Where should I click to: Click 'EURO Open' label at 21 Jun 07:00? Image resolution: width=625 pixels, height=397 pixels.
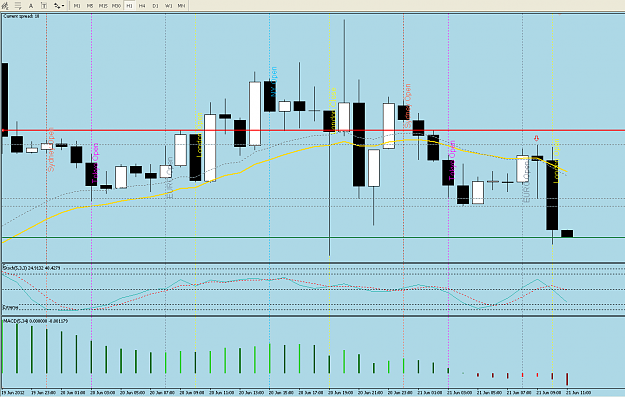[526, 181]
